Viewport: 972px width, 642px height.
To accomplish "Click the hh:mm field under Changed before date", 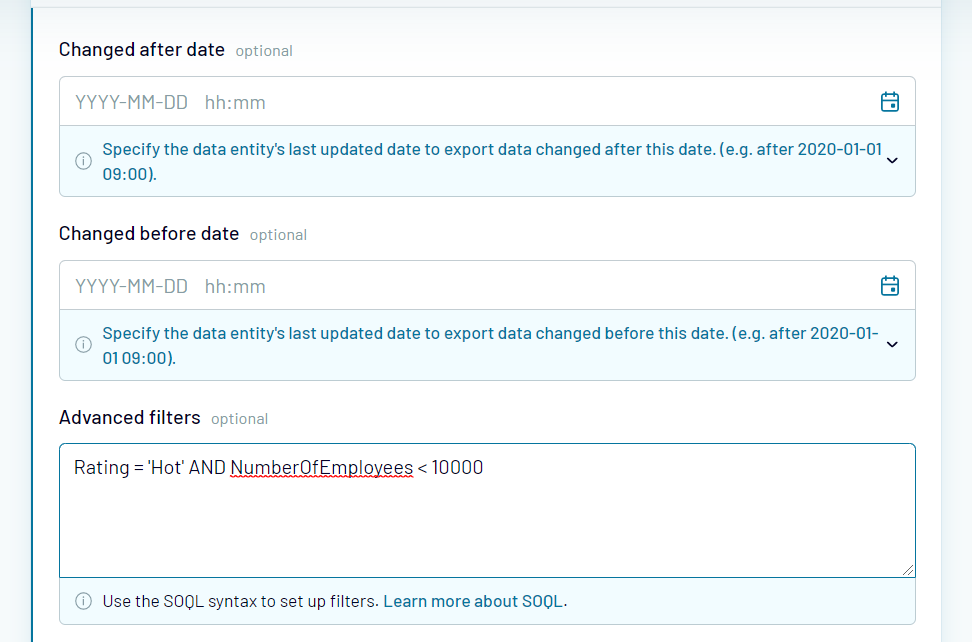I will point(234,285).
